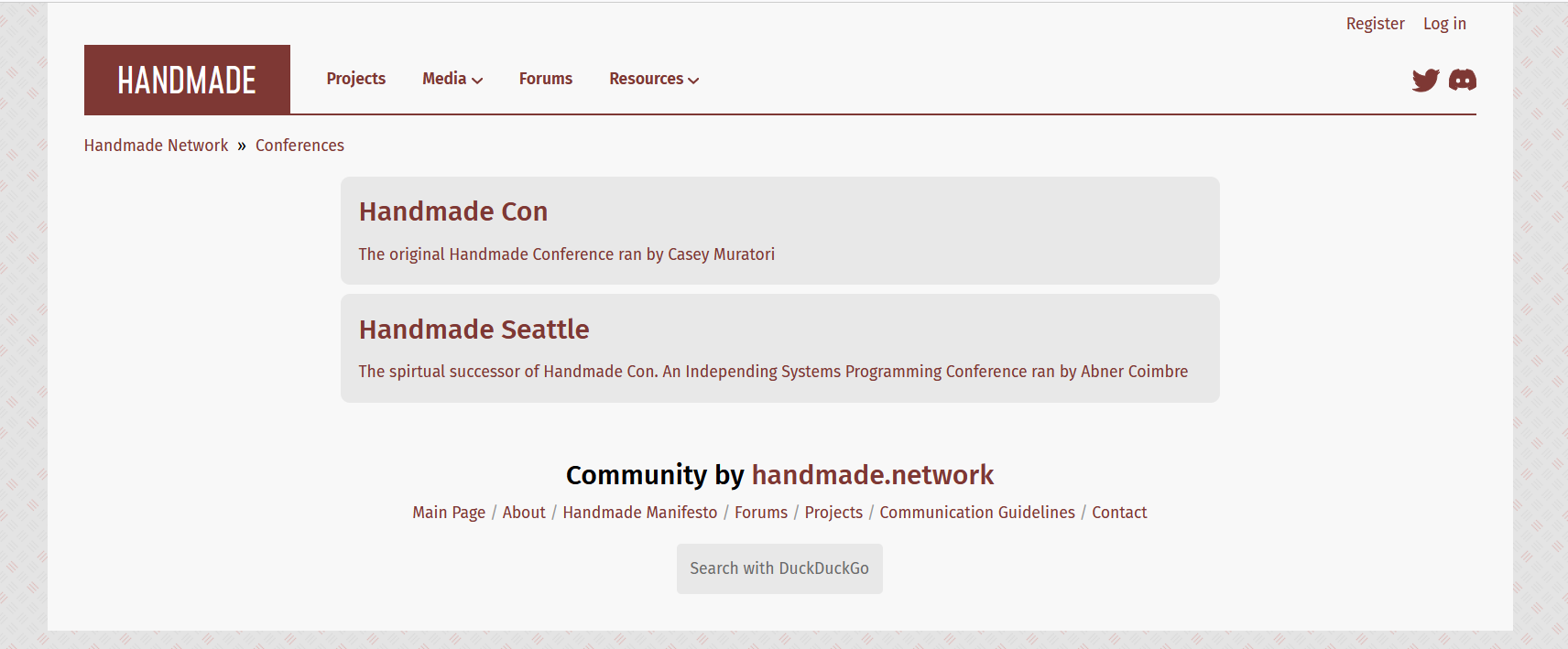Read the Handmade Manifesto link
This screenshot has width=1568, height=649.
(x=640, y=513)
